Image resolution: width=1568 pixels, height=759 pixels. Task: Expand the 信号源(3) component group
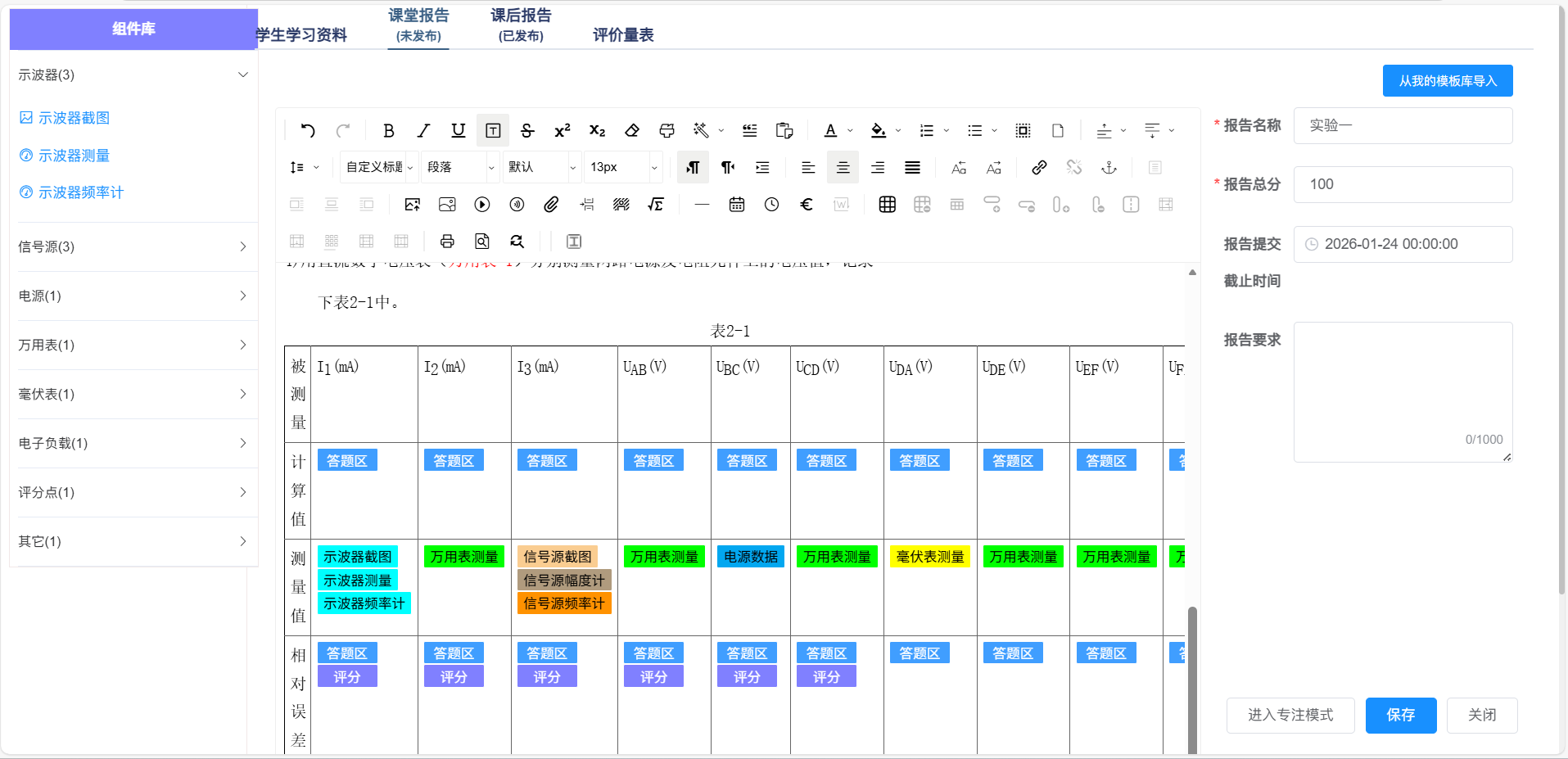pyautogui.click(x=133, y=246)
